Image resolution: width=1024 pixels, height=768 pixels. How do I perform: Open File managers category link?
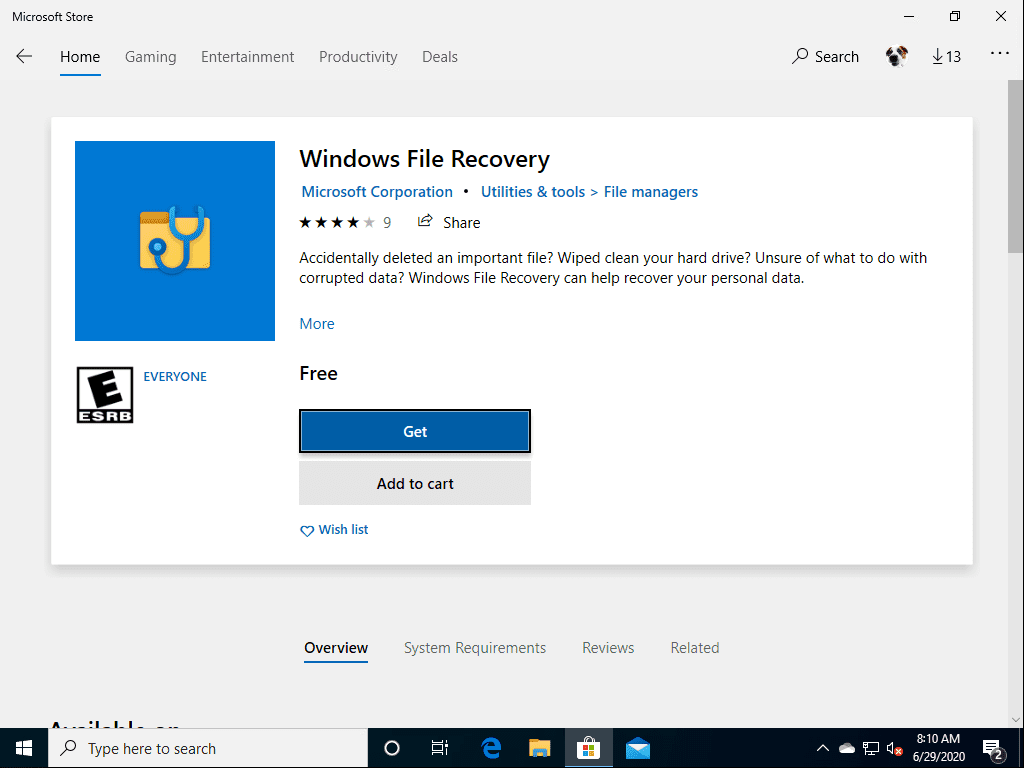coord(651,192)
